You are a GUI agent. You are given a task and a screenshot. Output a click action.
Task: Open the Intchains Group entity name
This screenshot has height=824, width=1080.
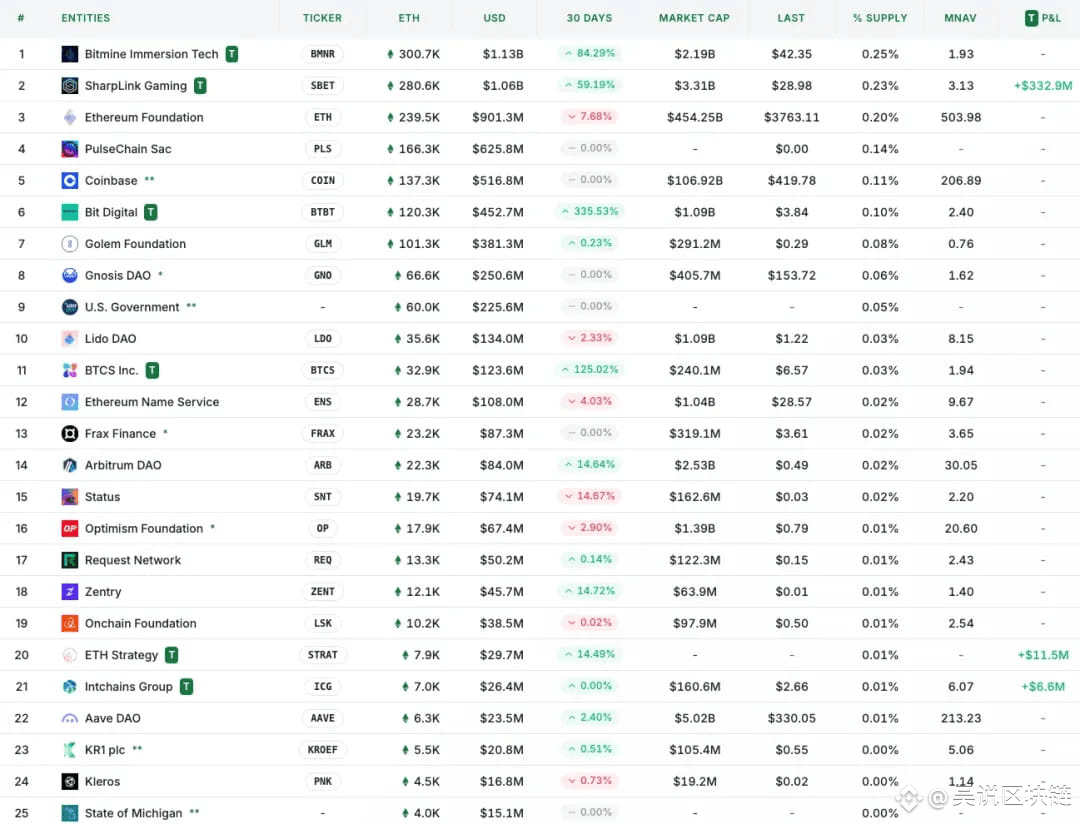[x=129, y=687]
